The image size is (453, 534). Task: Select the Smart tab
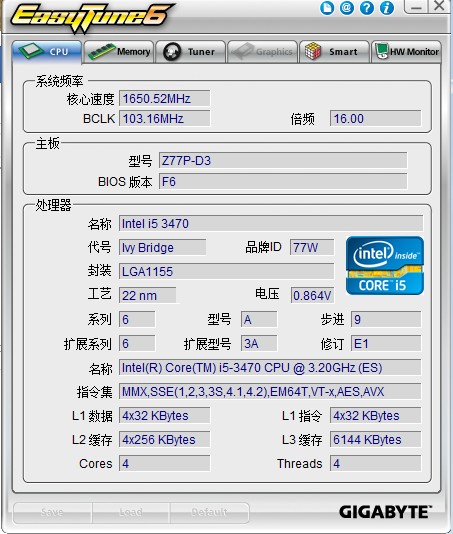(x=334, y=52)
